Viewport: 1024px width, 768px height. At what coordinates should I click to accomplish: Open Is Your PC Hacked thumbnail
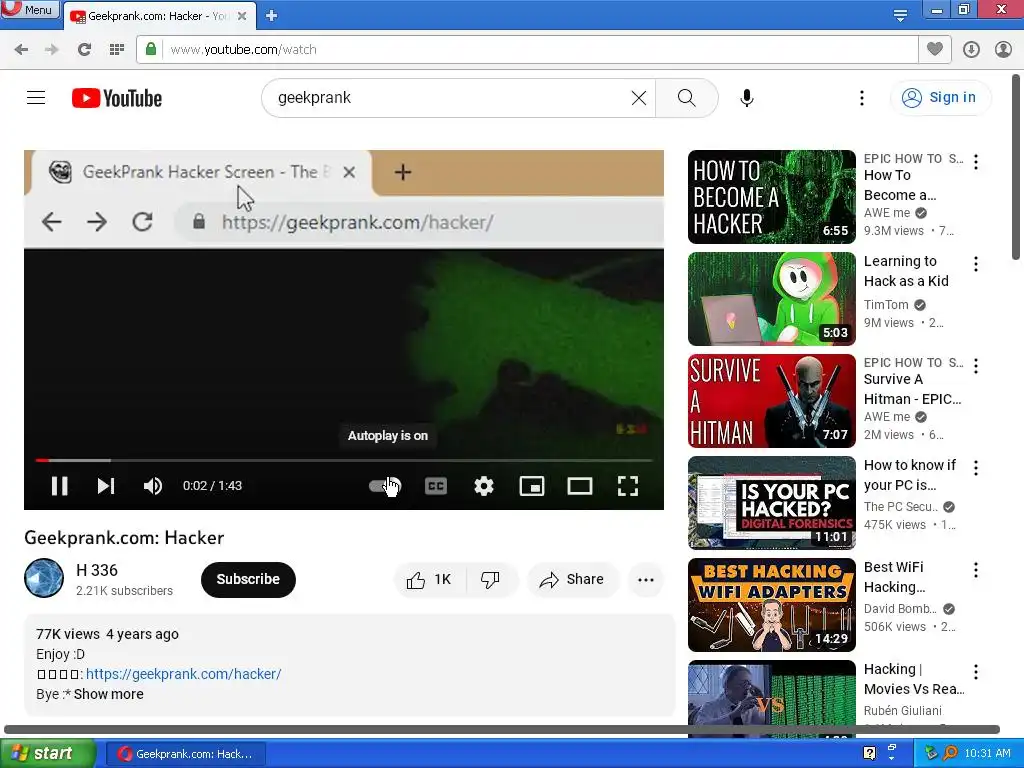(x=771, y=503)
